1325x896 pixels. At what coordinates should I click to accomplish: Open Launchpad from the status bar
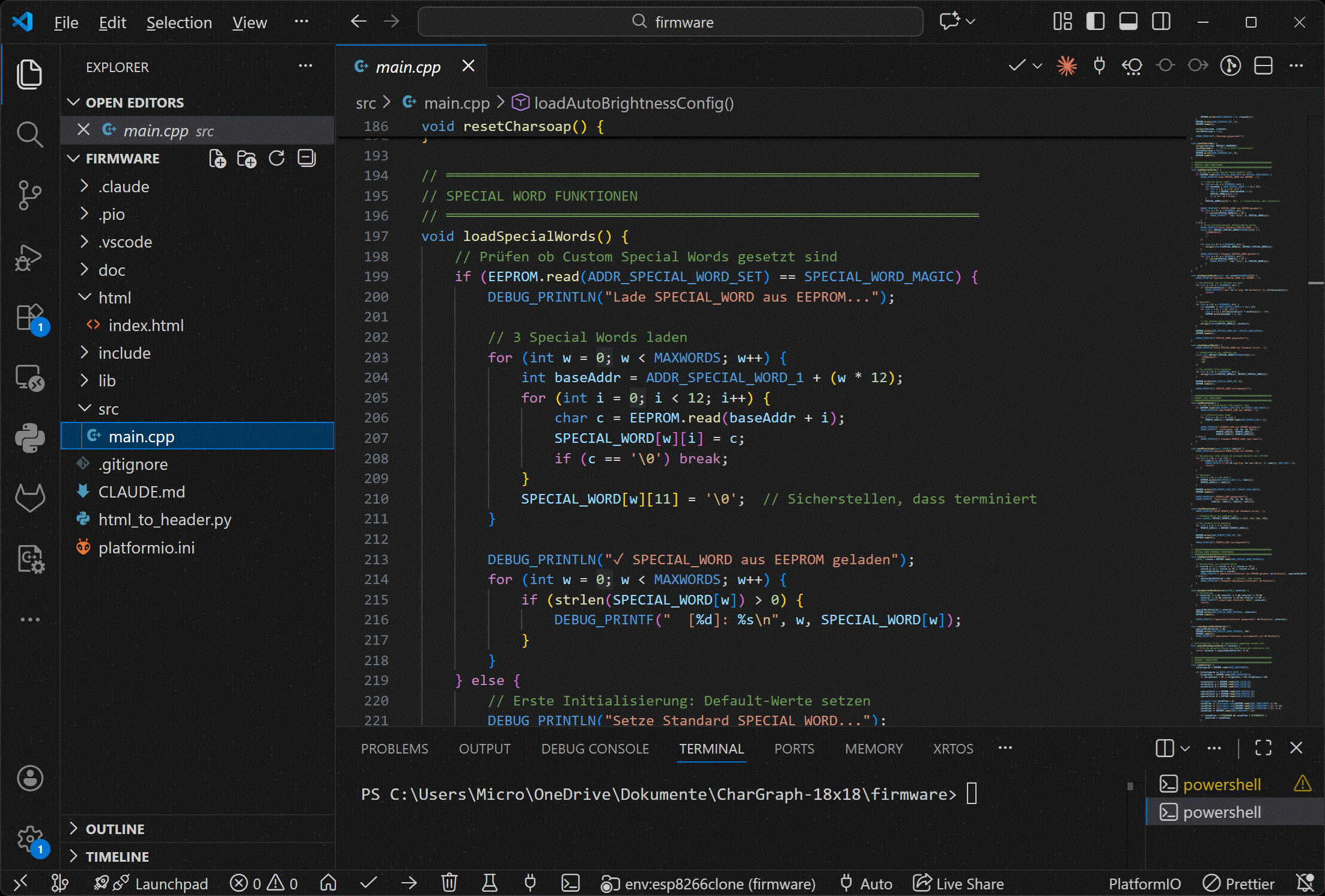(171, 883)
